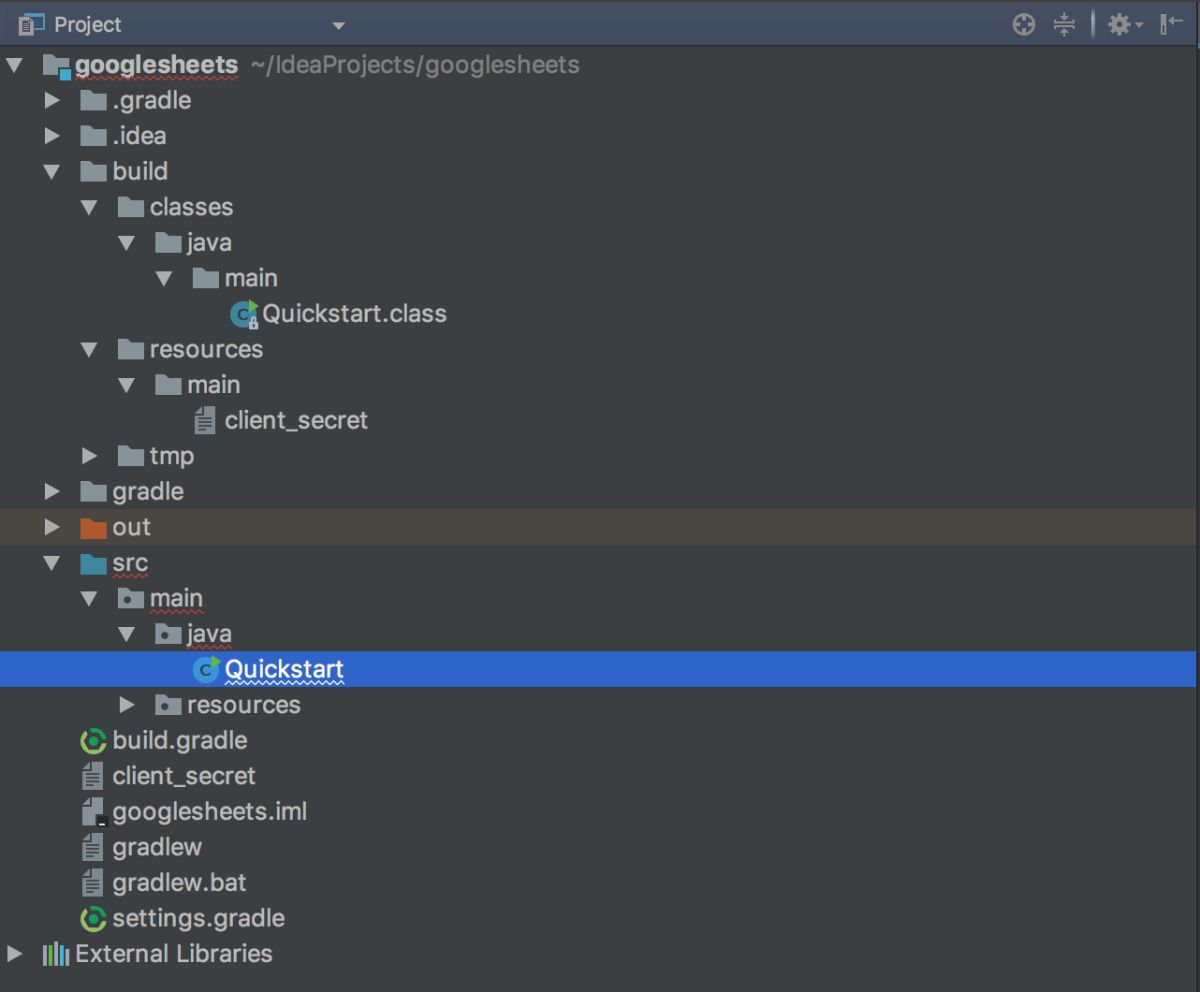This screenshot has height=992, width=1200.
Task: Click the Collapse All icon in header
Action: click(x=1064, y=25)
